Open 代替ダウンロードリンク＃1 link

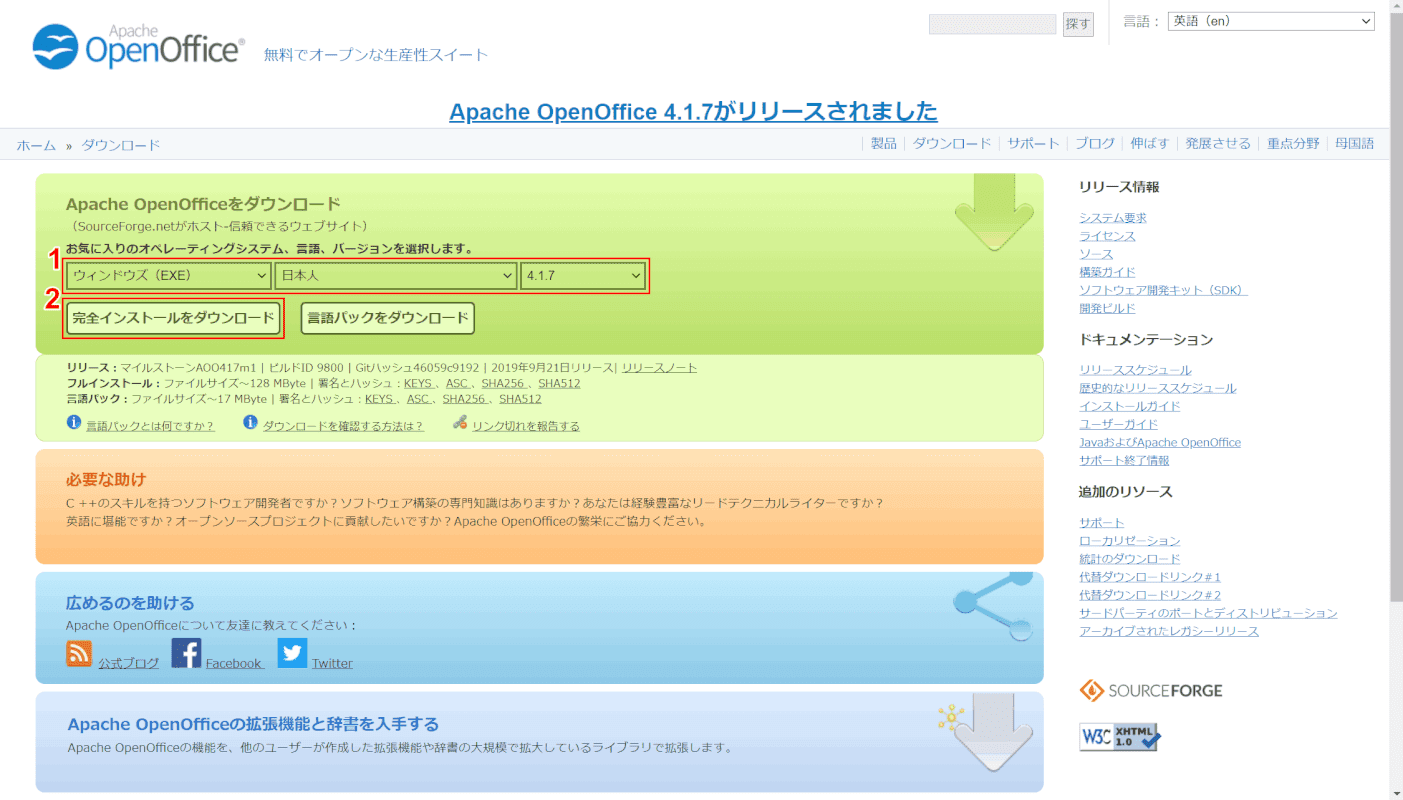click(x=1150, y=577)
